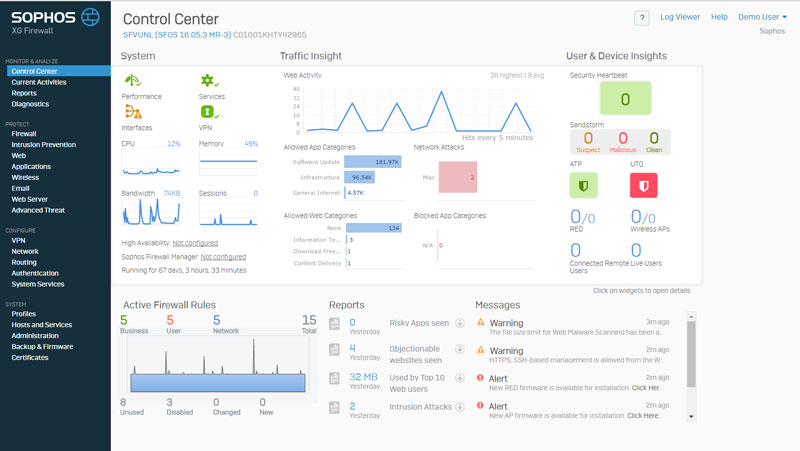
Task: Select Intrusion Prevention from sidebar
Action: [43, 144]
